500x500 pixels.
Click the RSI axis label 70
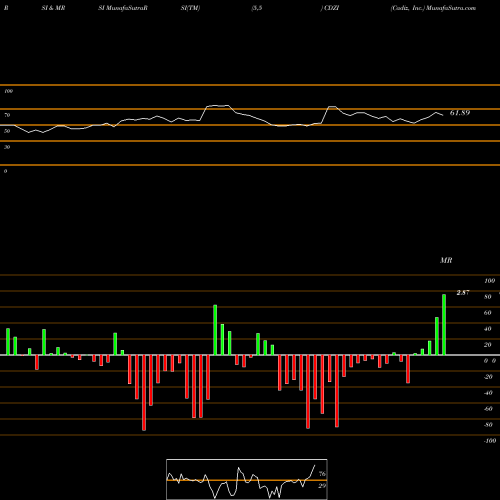(7, 115)
